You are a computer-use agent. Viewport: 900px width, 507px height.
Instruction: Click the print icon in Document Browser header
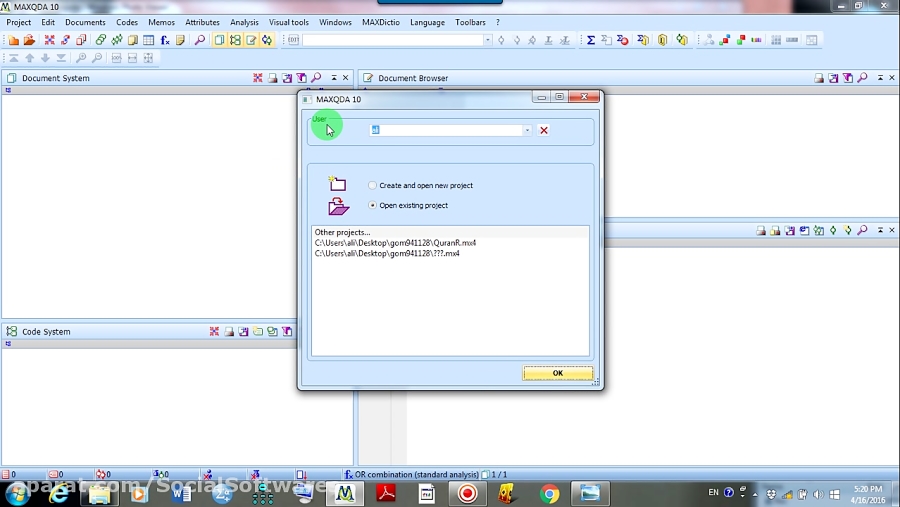[819, 78]
